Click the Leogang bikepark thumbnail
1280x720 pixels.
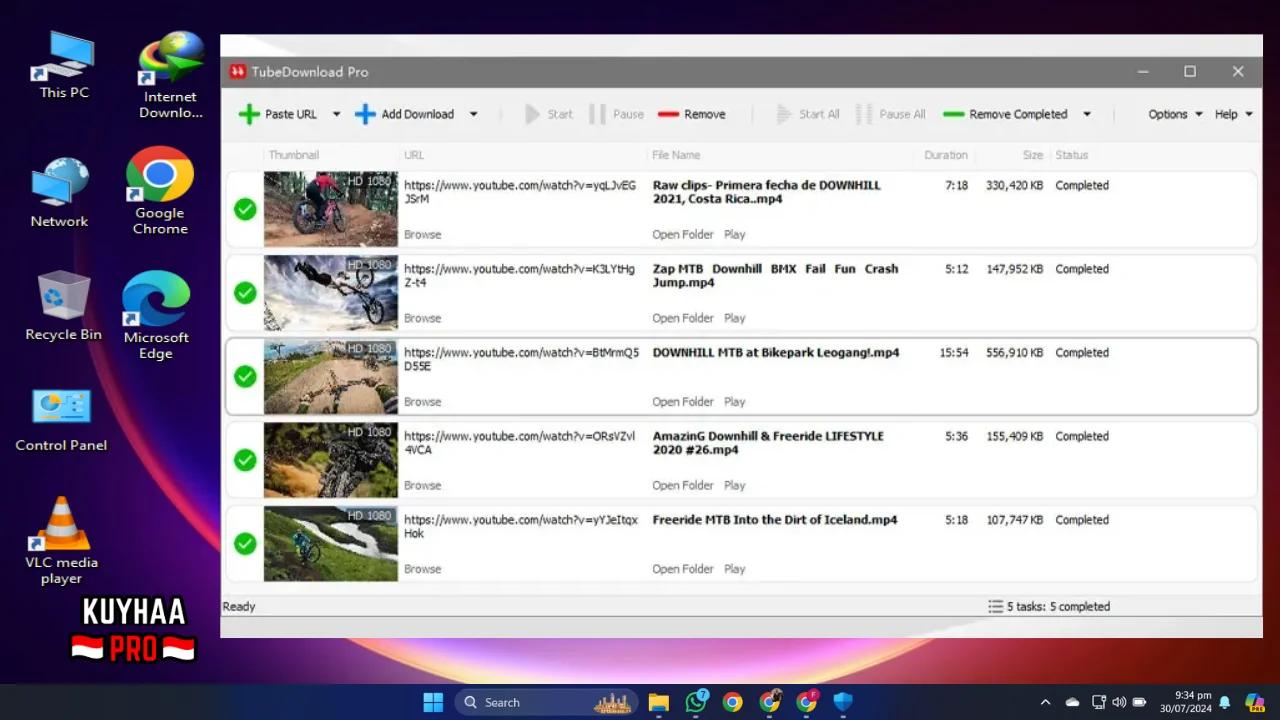(x=331, y=376)
